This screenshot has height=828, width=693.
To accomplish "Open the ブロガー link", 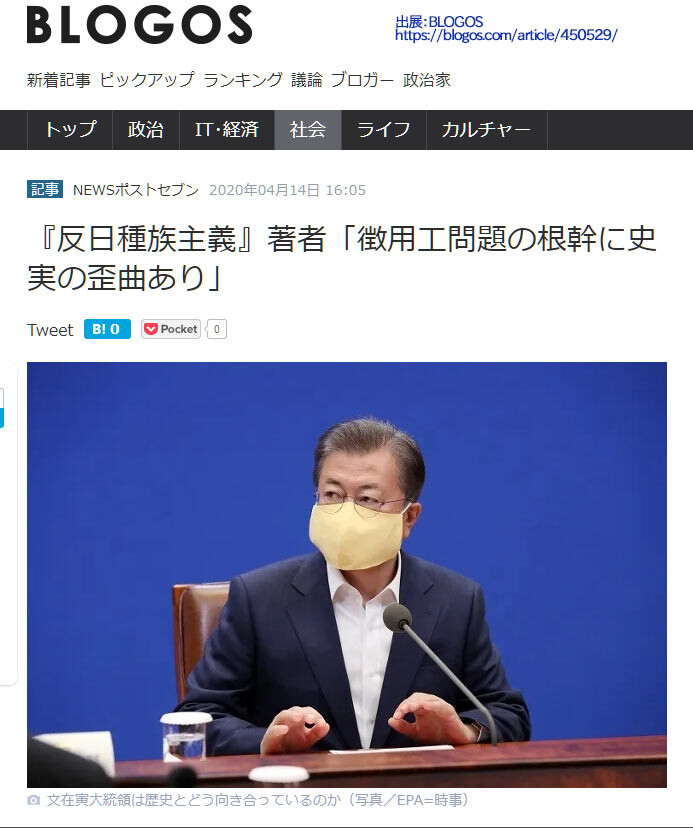I will click(362, 80).
